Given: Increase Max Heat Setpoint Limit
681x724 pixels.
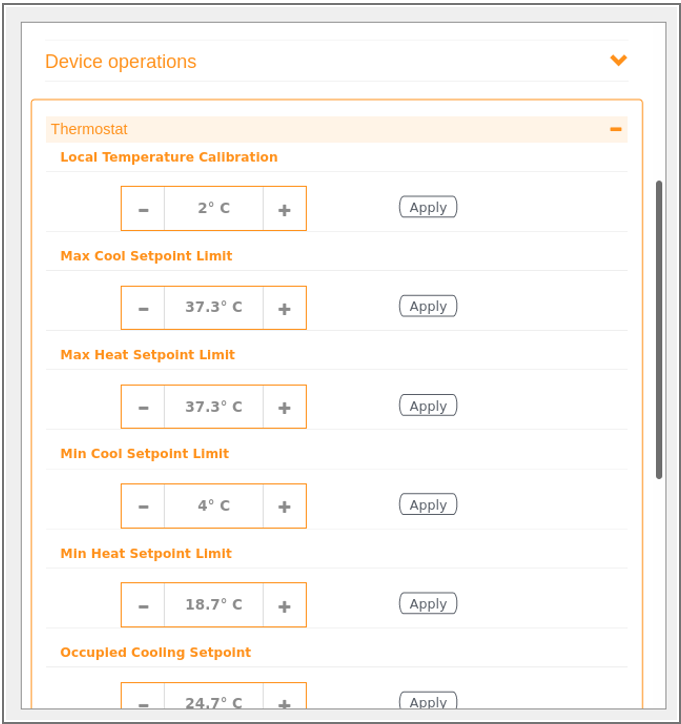Looking at the screenshot, I should [x=284, y=407].
